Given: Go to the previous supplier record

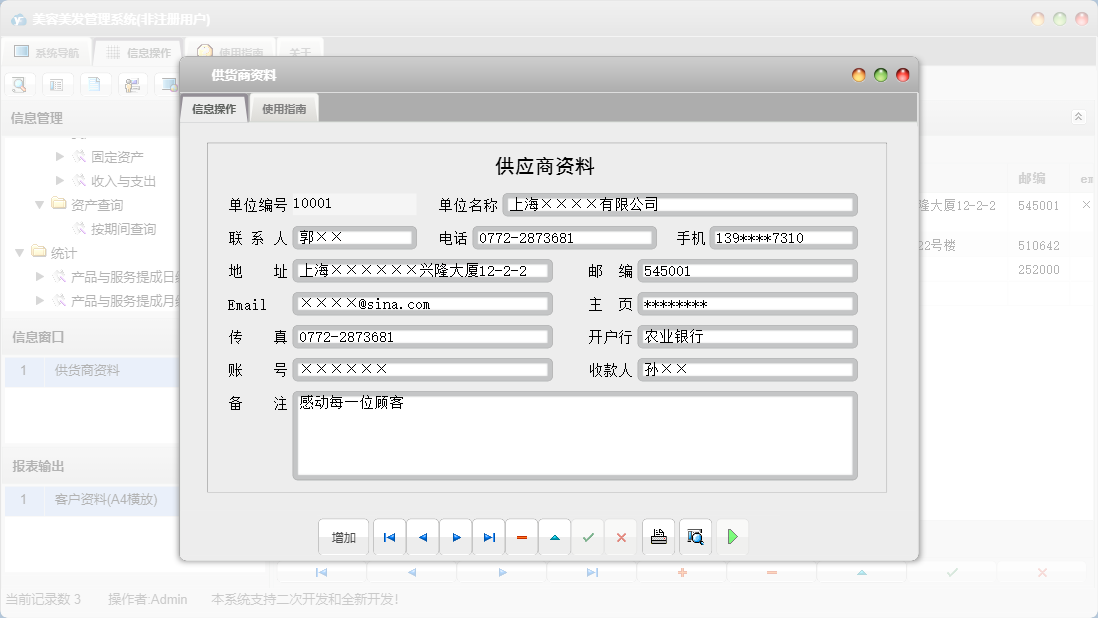Looking at the screenshot, I should pos(422,538).
